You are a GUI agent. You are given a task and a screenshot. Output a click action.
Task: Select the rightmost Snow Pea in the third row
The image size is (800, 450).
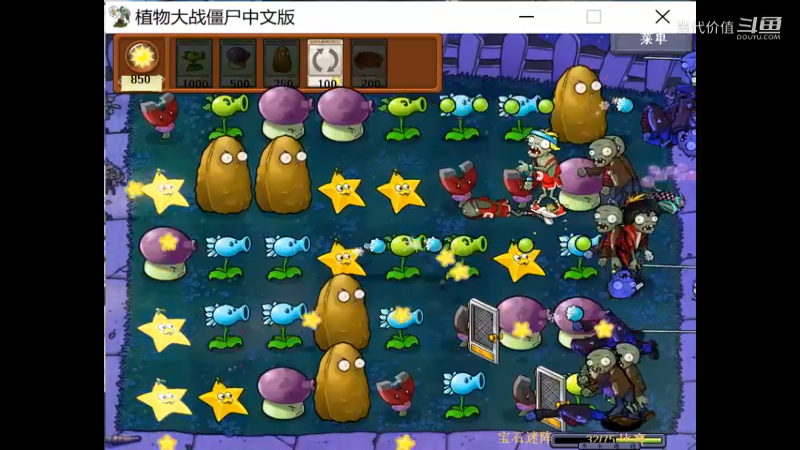[x=579, y=257]
